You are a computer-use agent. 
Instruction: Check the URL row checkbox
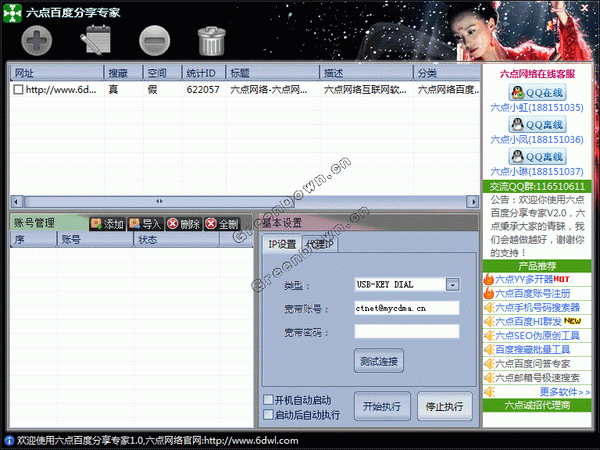tap(18, 90)
